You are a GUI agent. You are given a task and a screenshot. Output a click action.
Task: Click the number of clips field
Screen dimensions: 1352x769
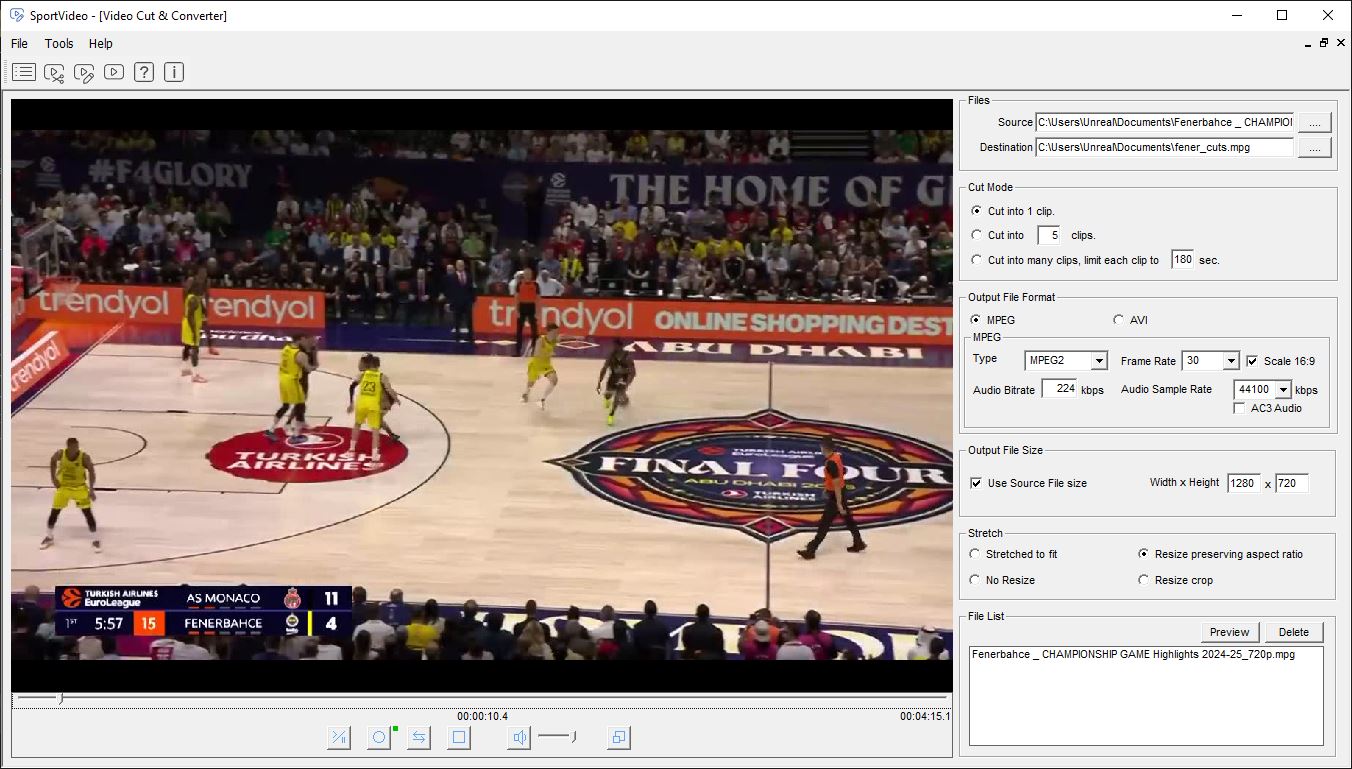1048,235
